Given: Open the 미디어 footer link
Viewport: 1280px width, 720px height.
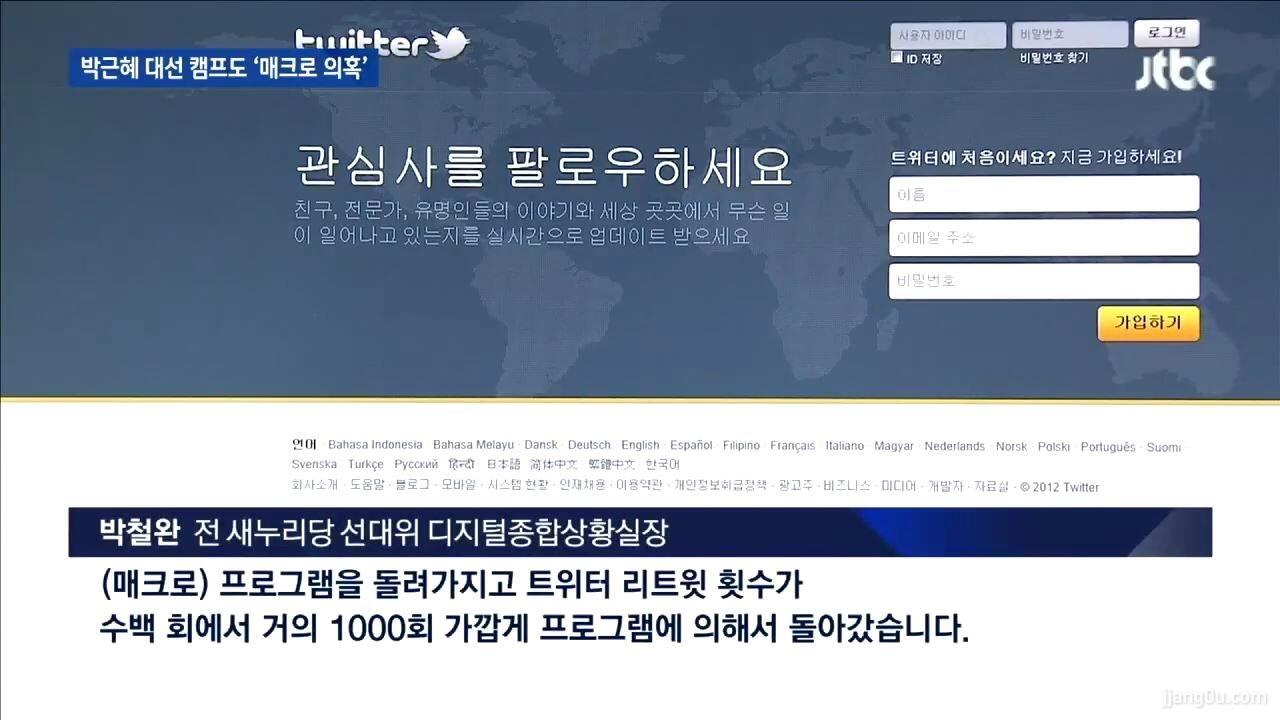Looking at the screenshot, I should pyautogui.click(x=898, y=486).
